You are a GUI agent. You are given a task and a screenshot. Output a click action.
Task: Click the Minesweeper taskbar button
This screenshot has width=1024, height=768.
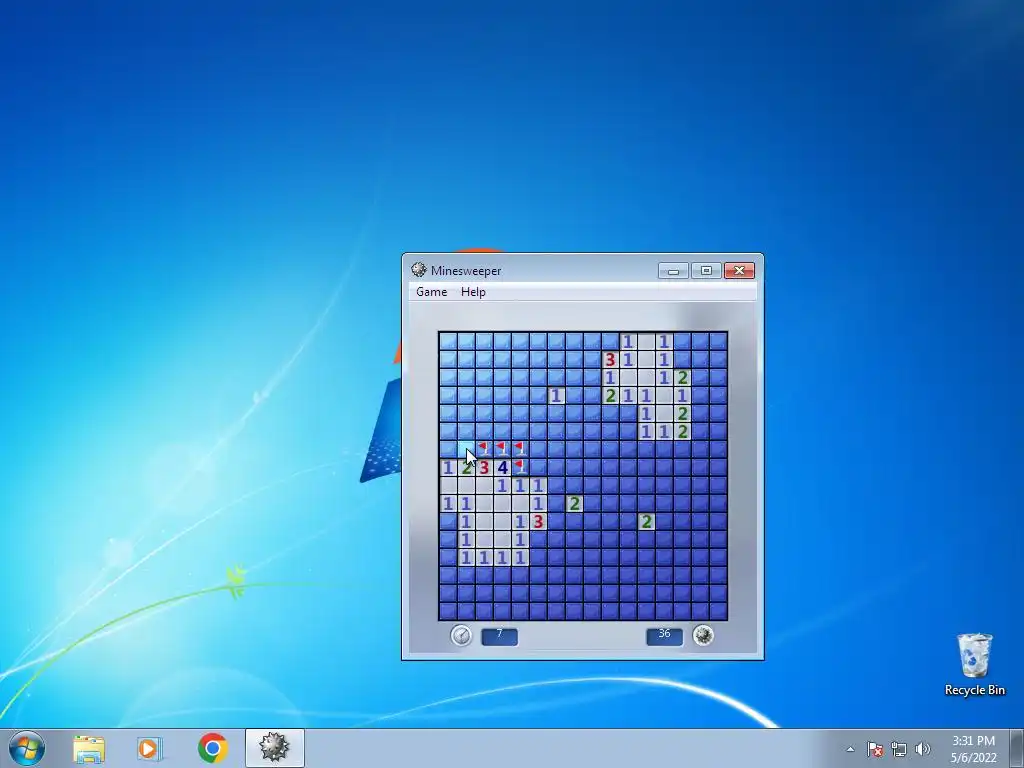pos(274,748)
